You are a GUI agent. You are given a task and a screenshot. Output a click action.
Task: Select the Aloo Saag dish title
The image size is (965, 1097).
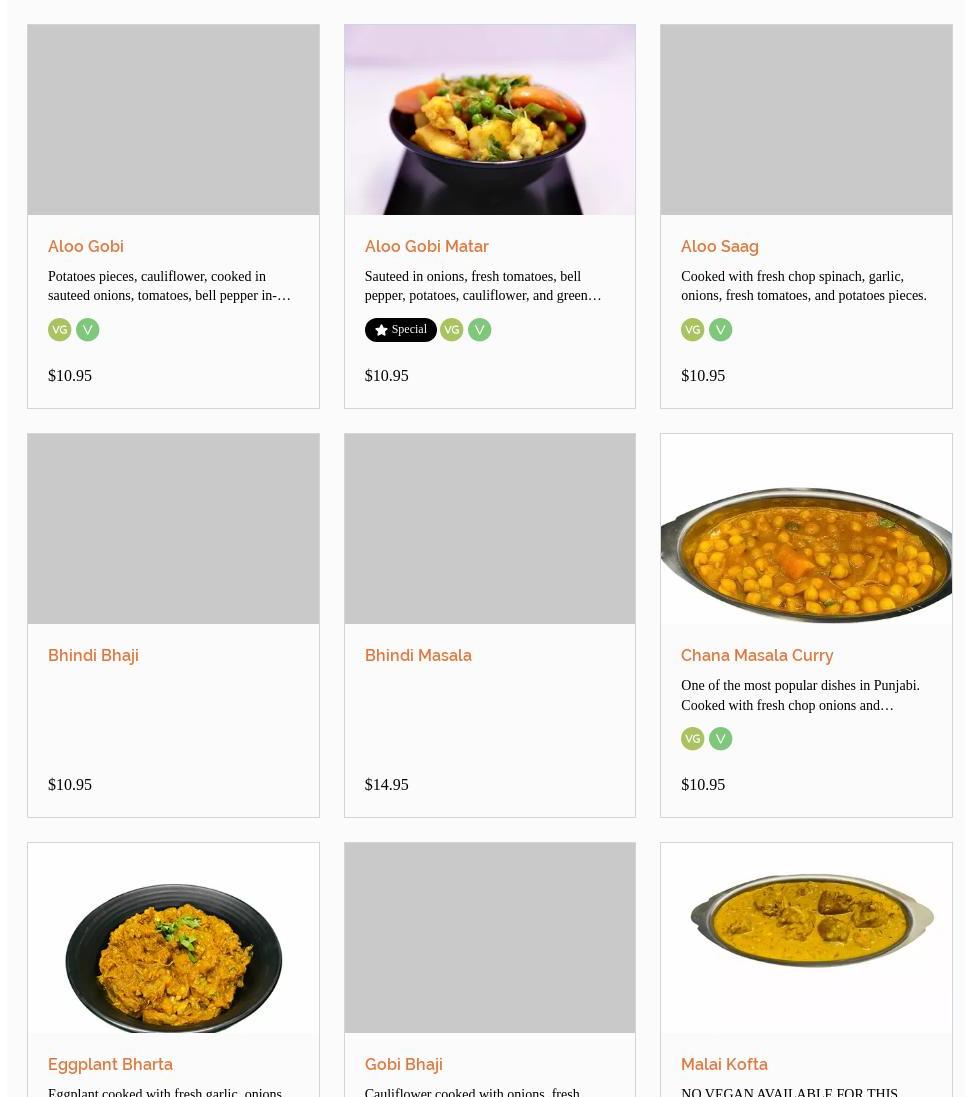(719, 246)
